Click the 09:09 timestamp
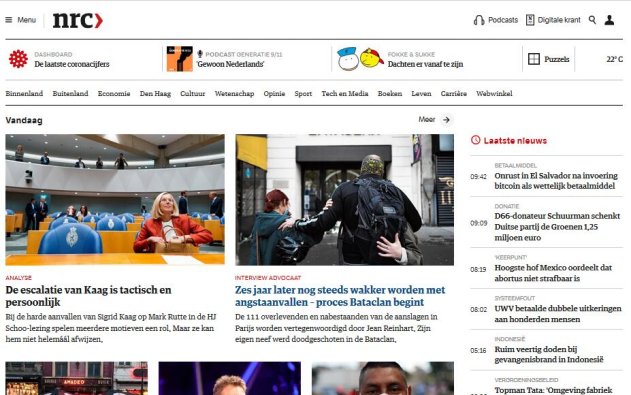The height and width of the screenshot is (395, 631). [x=478, y=223]
